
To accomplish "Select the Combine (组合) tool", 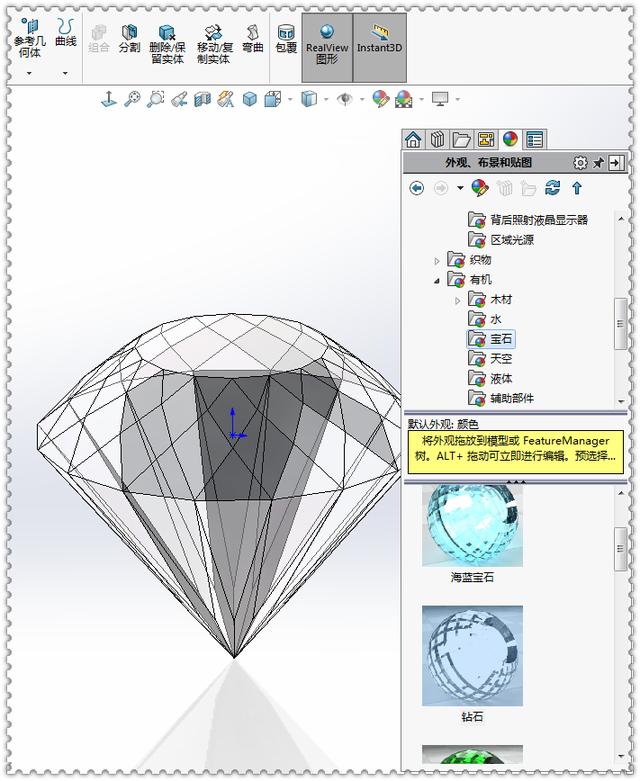I will point(99,38).
